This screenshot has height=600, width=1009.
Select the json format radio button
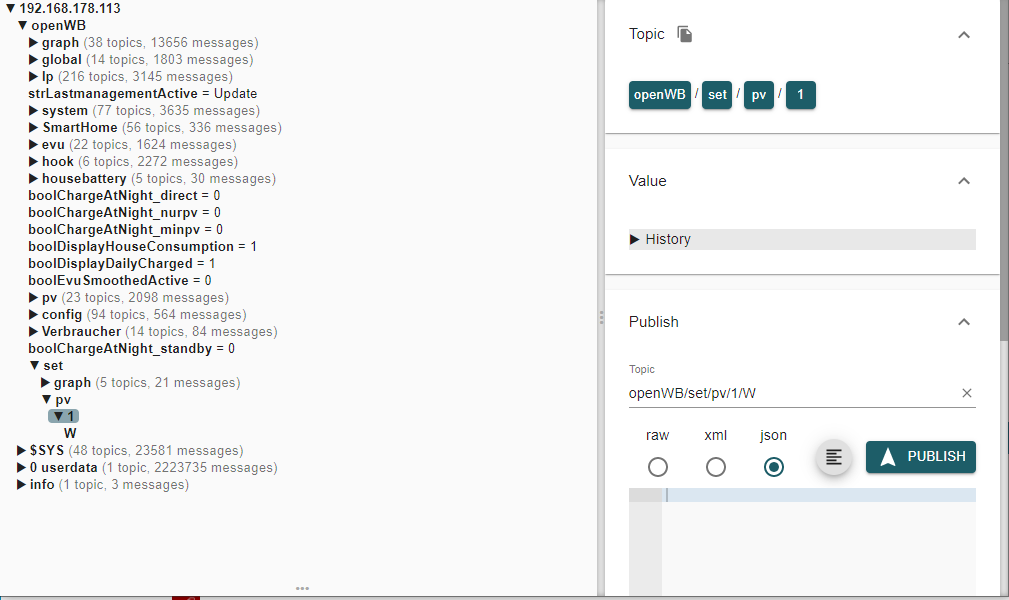773,467
